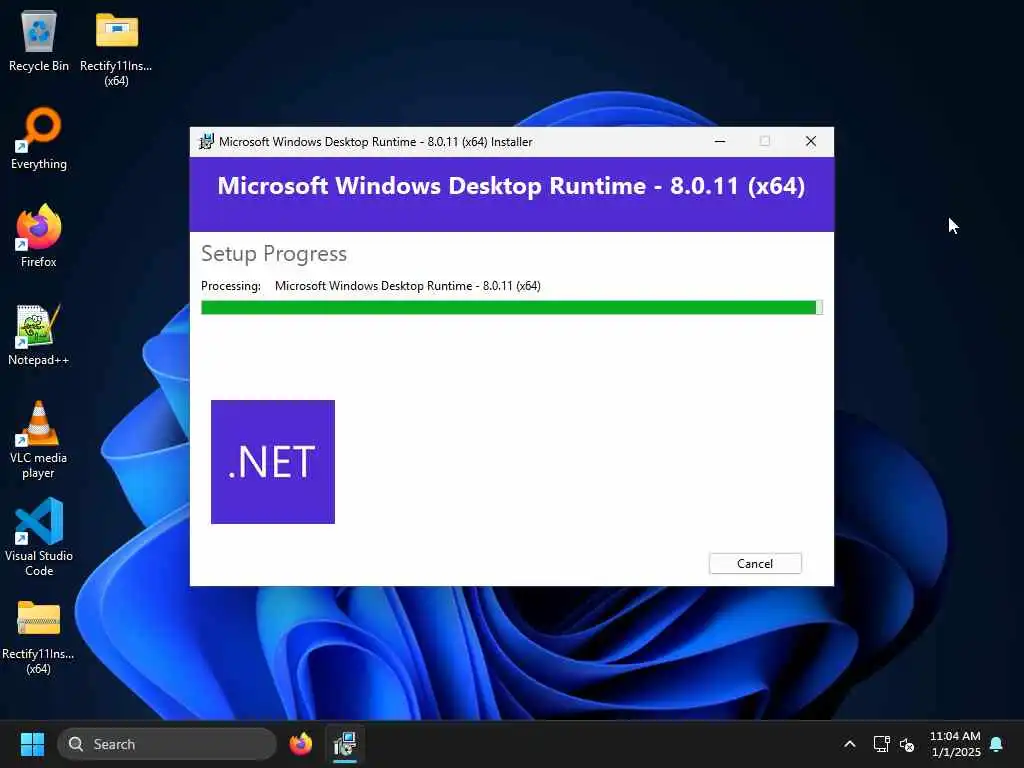Open the muted volume tray icon
Viewport: 1024px width, 768px height.
tap(906, 744)
